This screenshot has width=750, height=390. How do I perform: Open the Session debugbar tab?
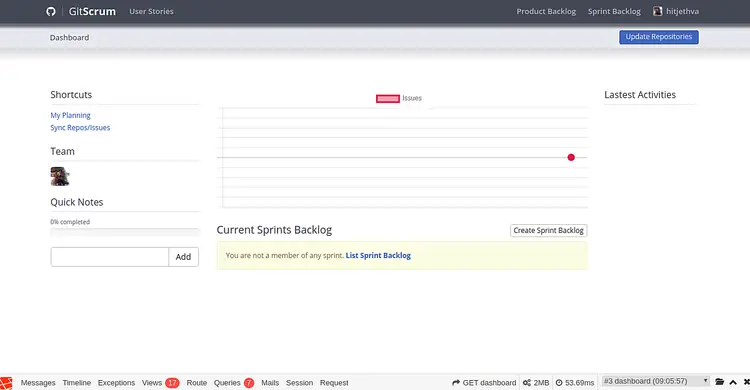[299, 383]
